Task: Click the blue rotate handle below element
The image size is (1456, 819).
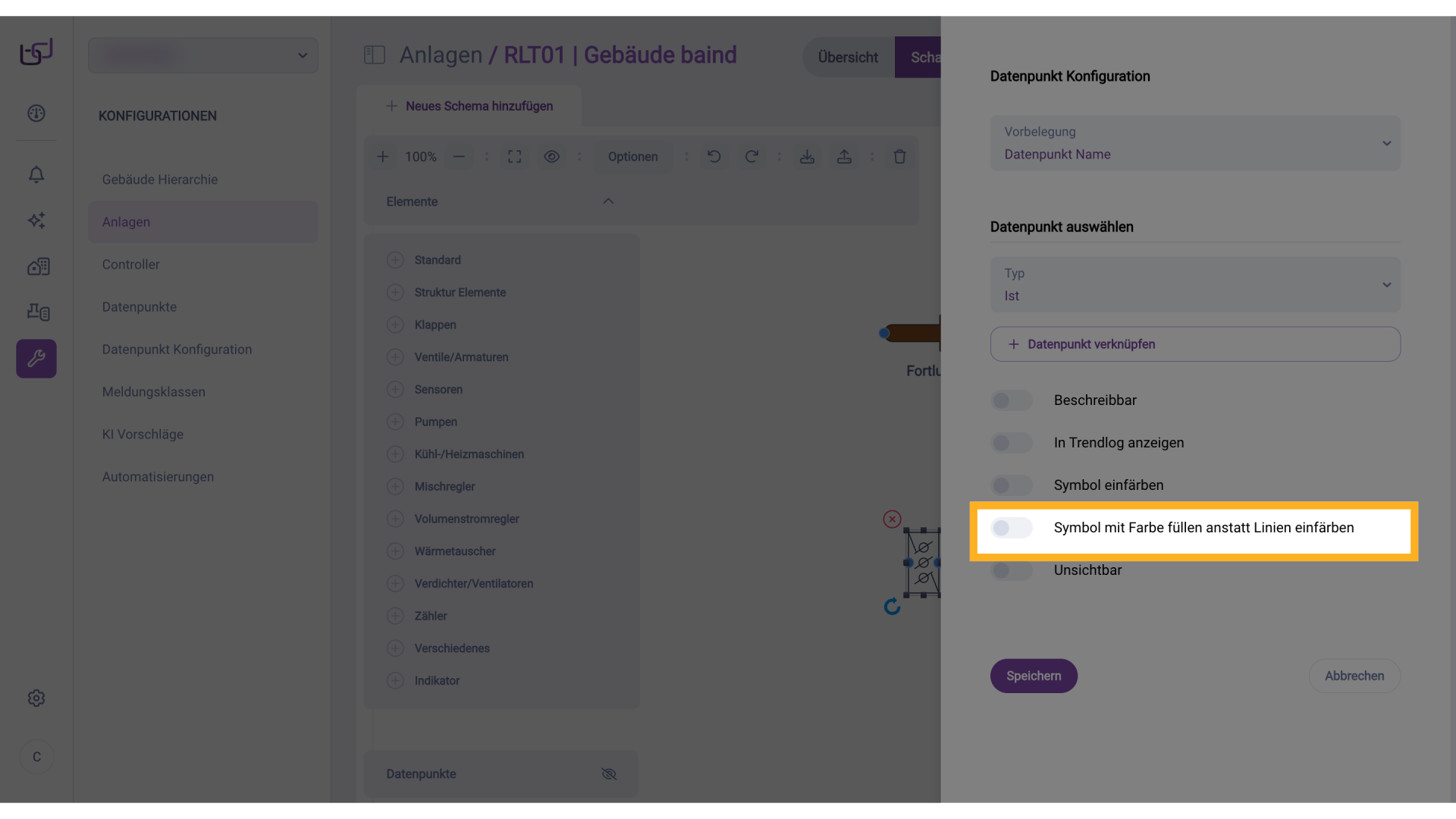Action: pos(892,607)
